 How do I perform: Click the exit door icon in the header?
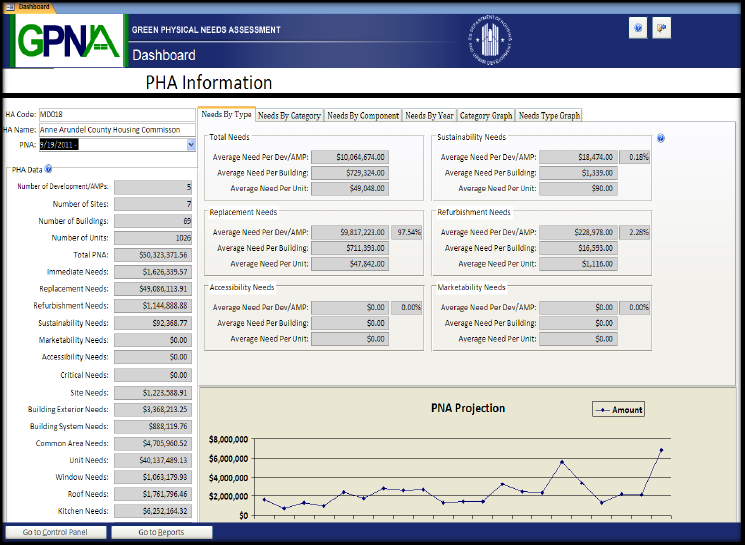[661, 28]
